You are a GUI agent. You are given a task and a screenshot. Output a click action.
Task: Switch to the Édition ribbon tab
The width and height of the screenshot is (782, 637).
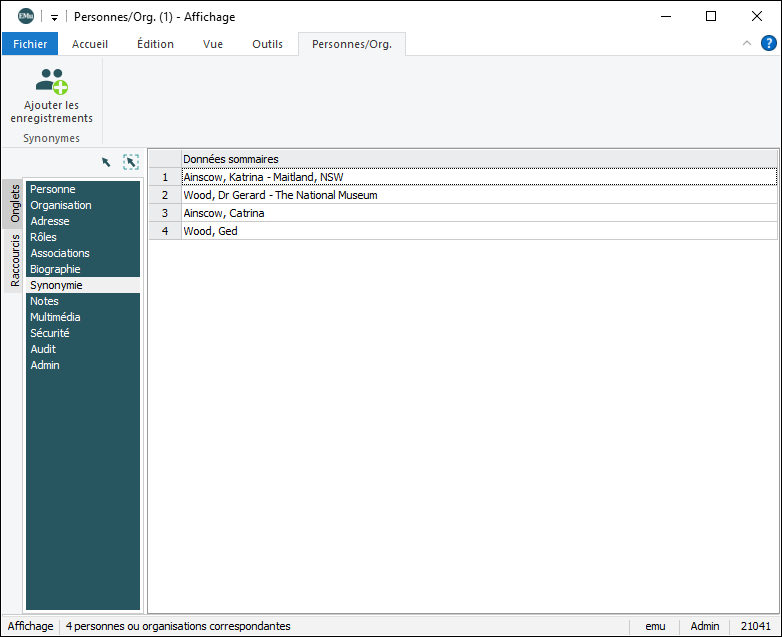pyautogui.click(x=155, y=44)
